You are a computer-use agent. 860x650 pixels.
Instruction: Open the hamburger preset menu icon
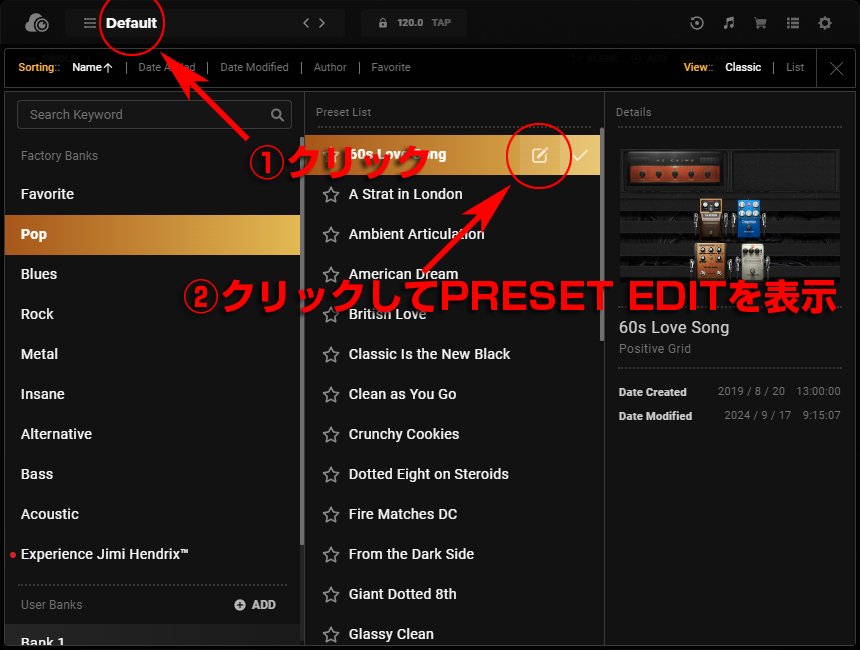[x=89, y=23]
